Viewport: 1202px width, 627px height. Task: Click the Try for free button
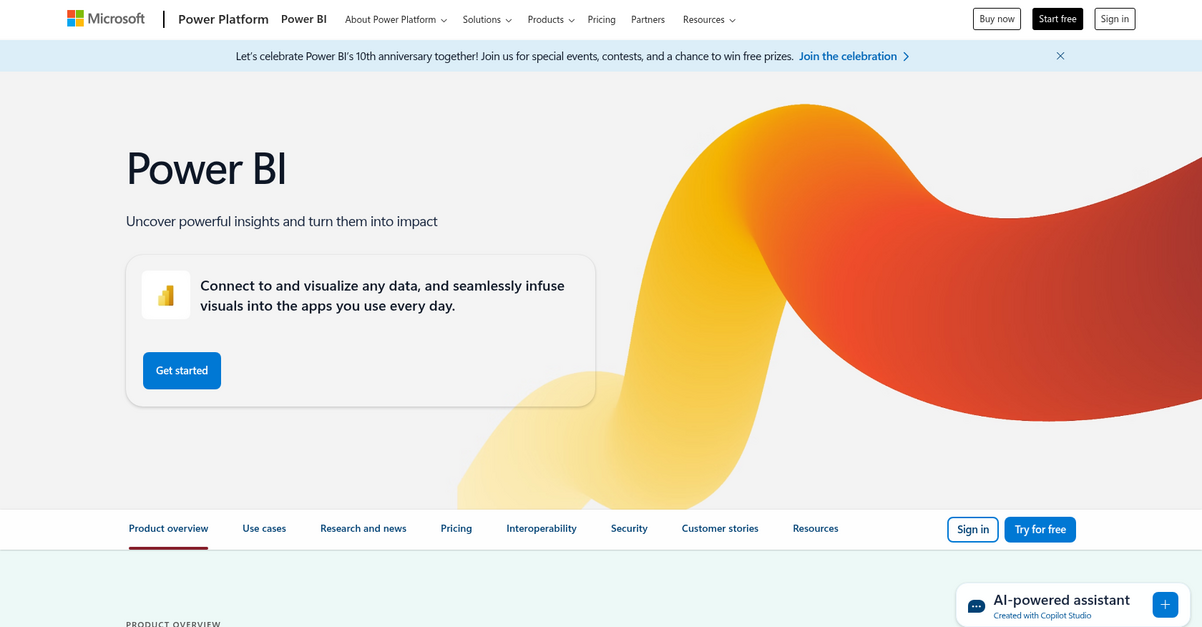pos(1040,530)
